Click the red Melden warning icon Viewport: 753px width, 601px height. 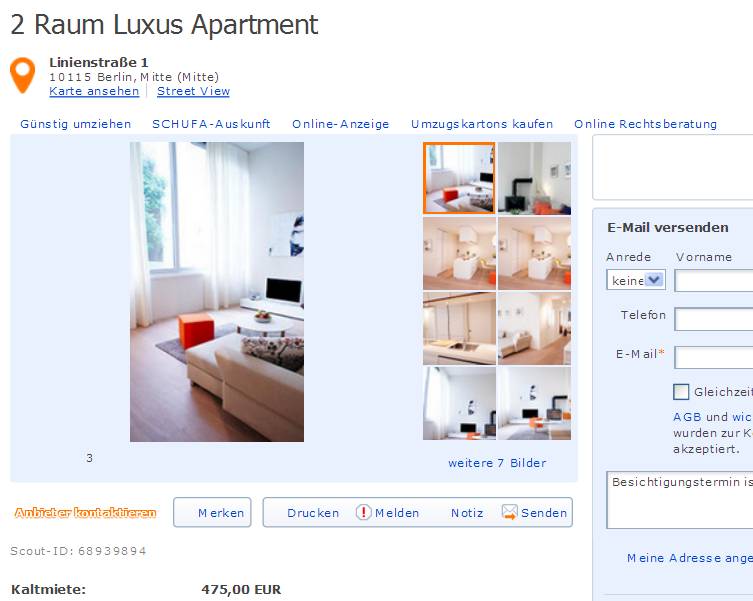364,512
